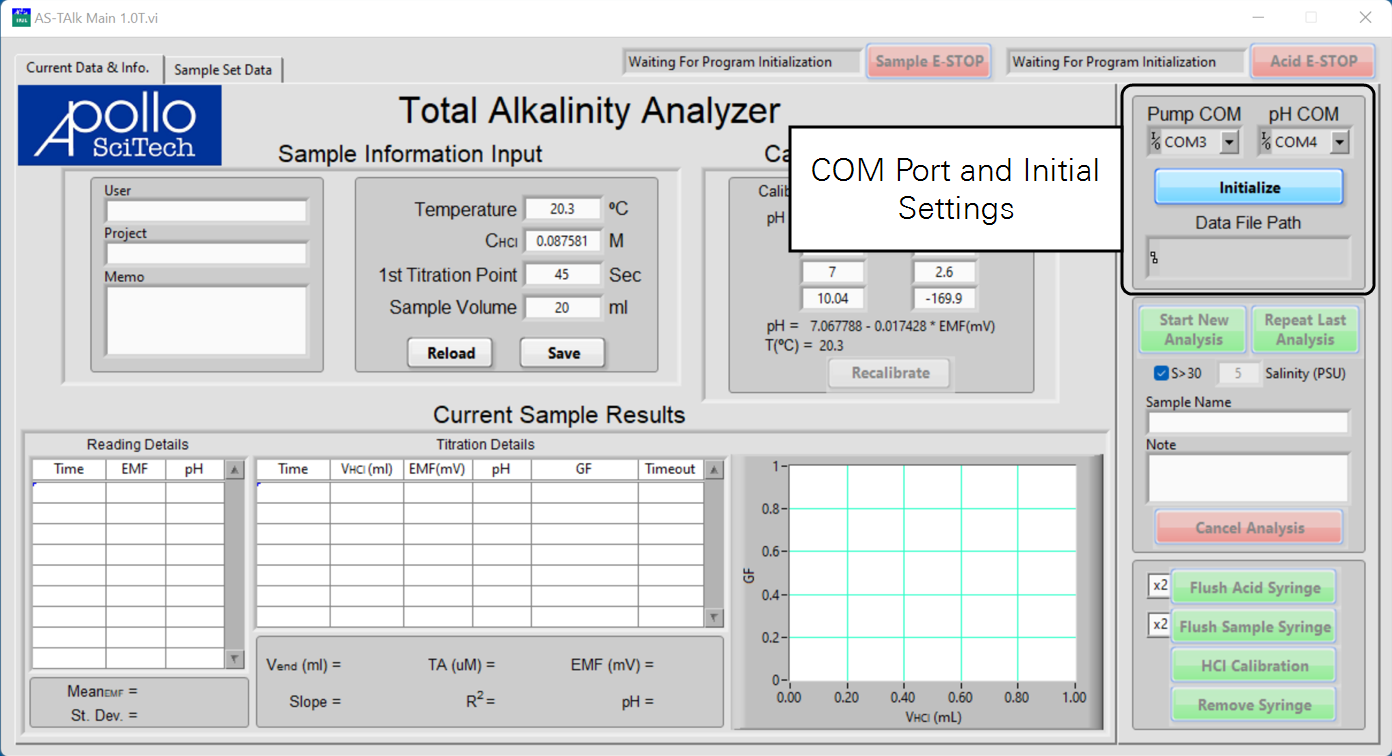This screenshot has height=756, width=1392.
Task: Hit the Sample E-STOP button
Action: tap(929, 61)
